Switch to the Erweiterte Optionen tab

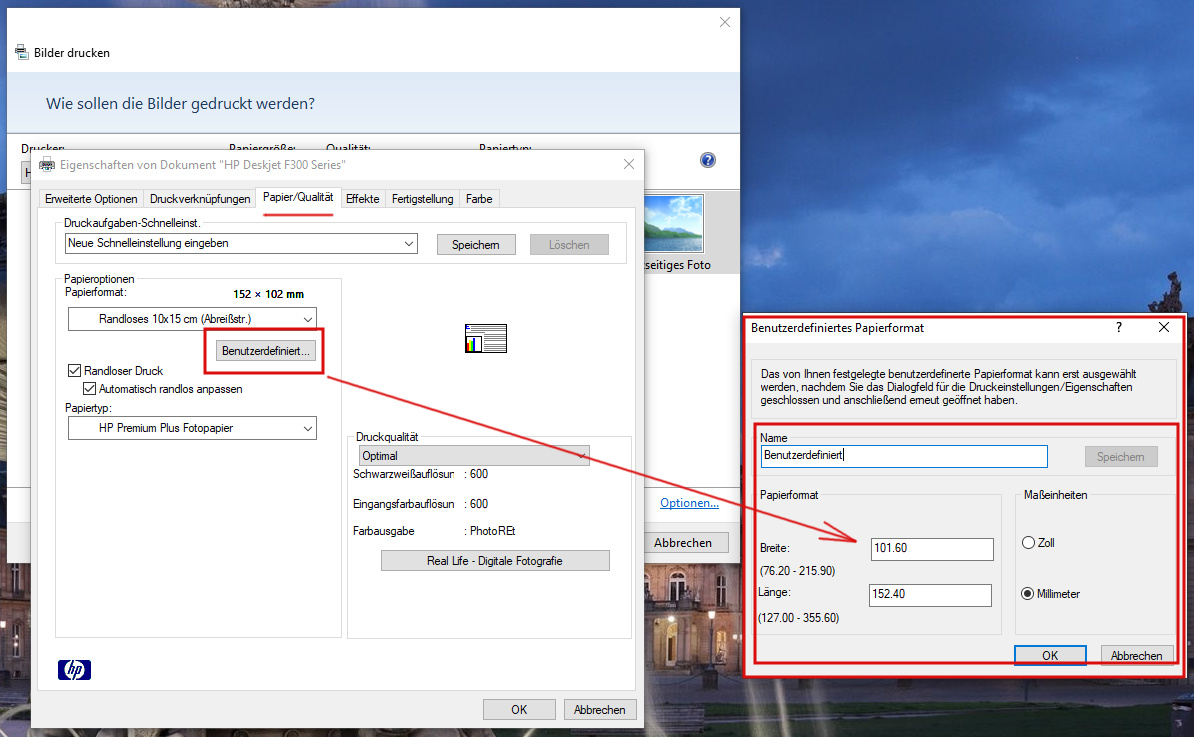point(91,199)
